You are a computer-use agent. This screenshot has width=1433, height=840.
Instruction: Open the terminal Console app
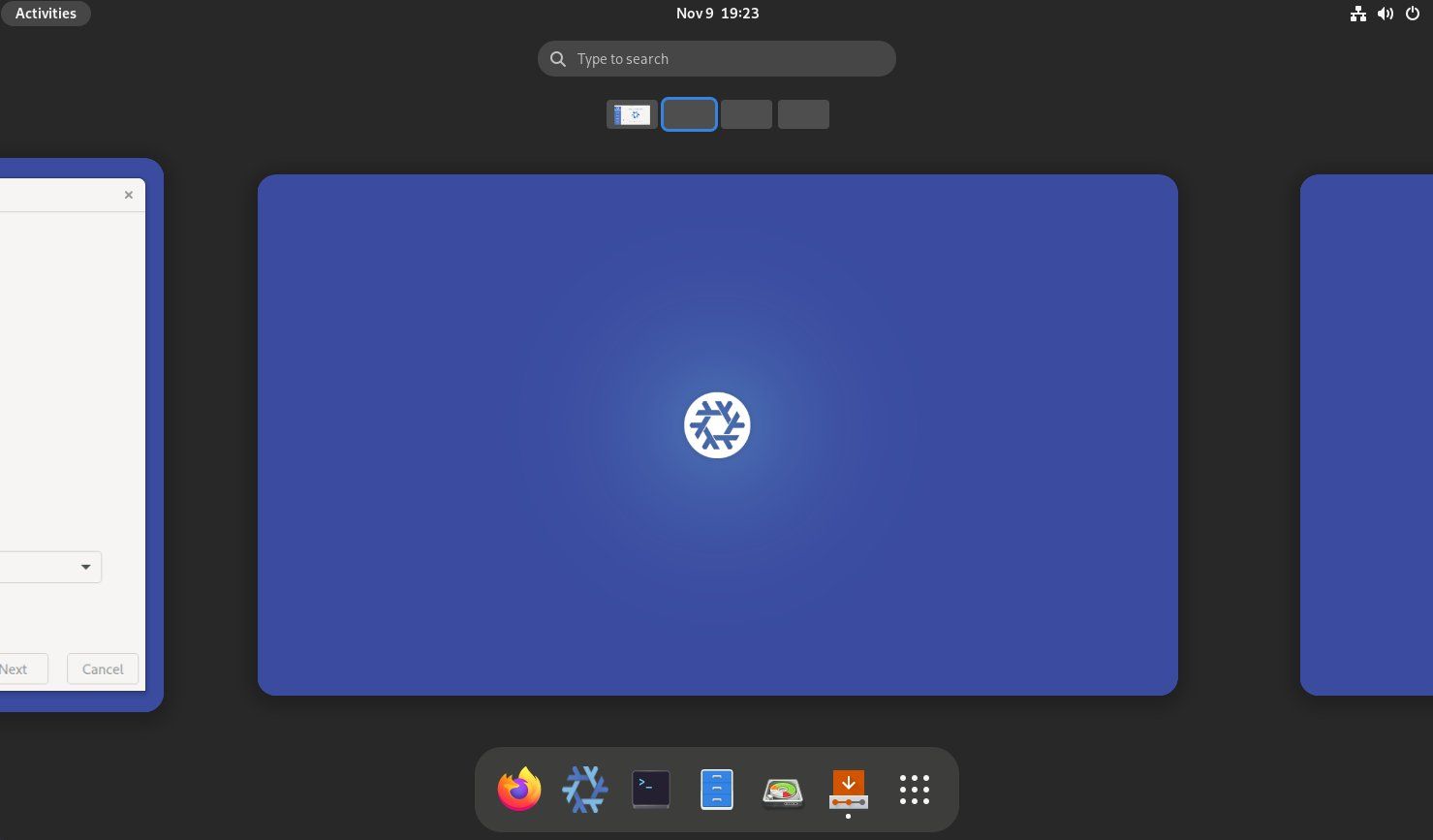650,790
